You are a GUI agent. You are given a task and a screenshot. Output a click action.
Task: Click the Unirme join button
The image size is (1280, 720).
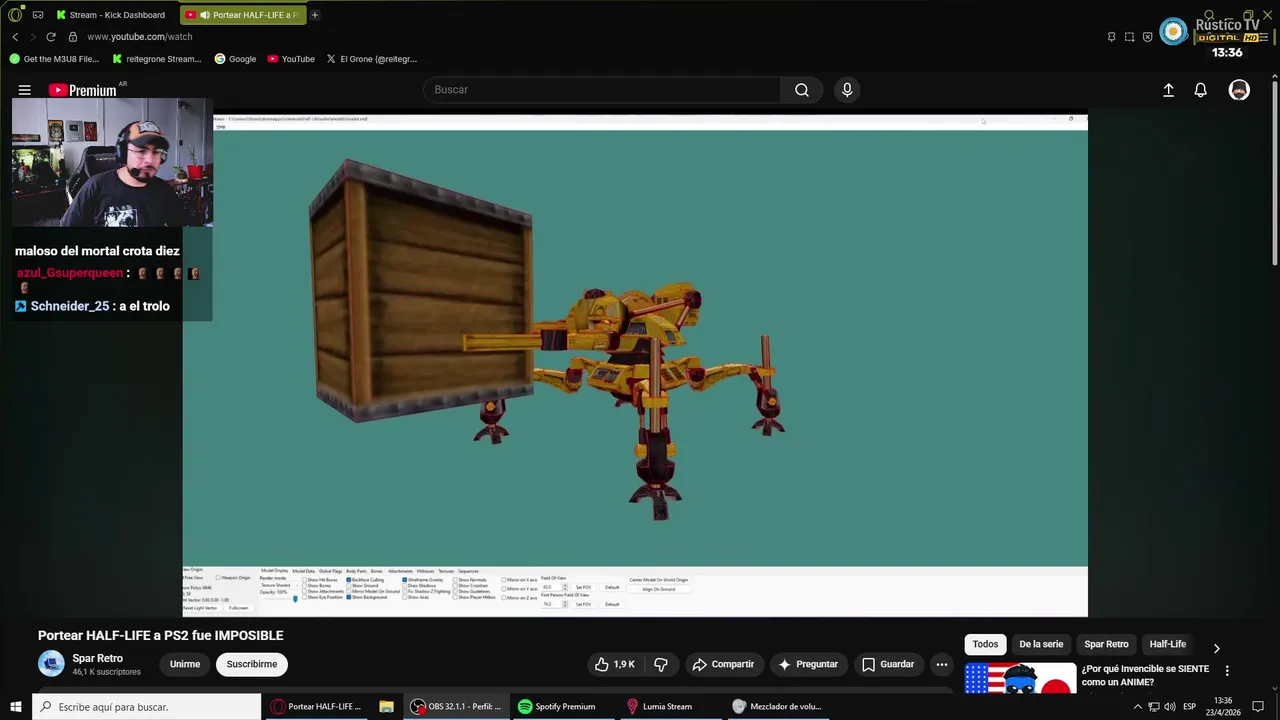[x=185, y=664]
